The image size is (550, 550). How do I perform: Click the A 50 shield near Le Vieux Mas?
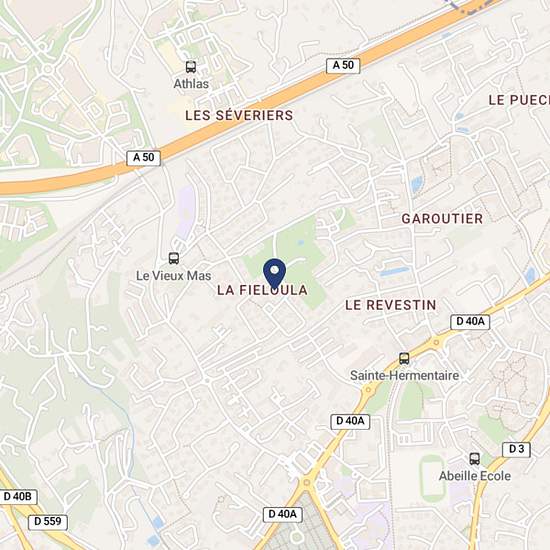pos(143,158)
